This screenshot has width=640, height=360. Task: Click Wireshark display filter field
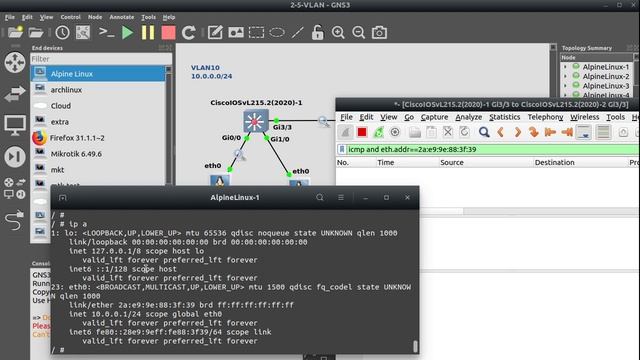pyautogui.click(x=493, y=149)
